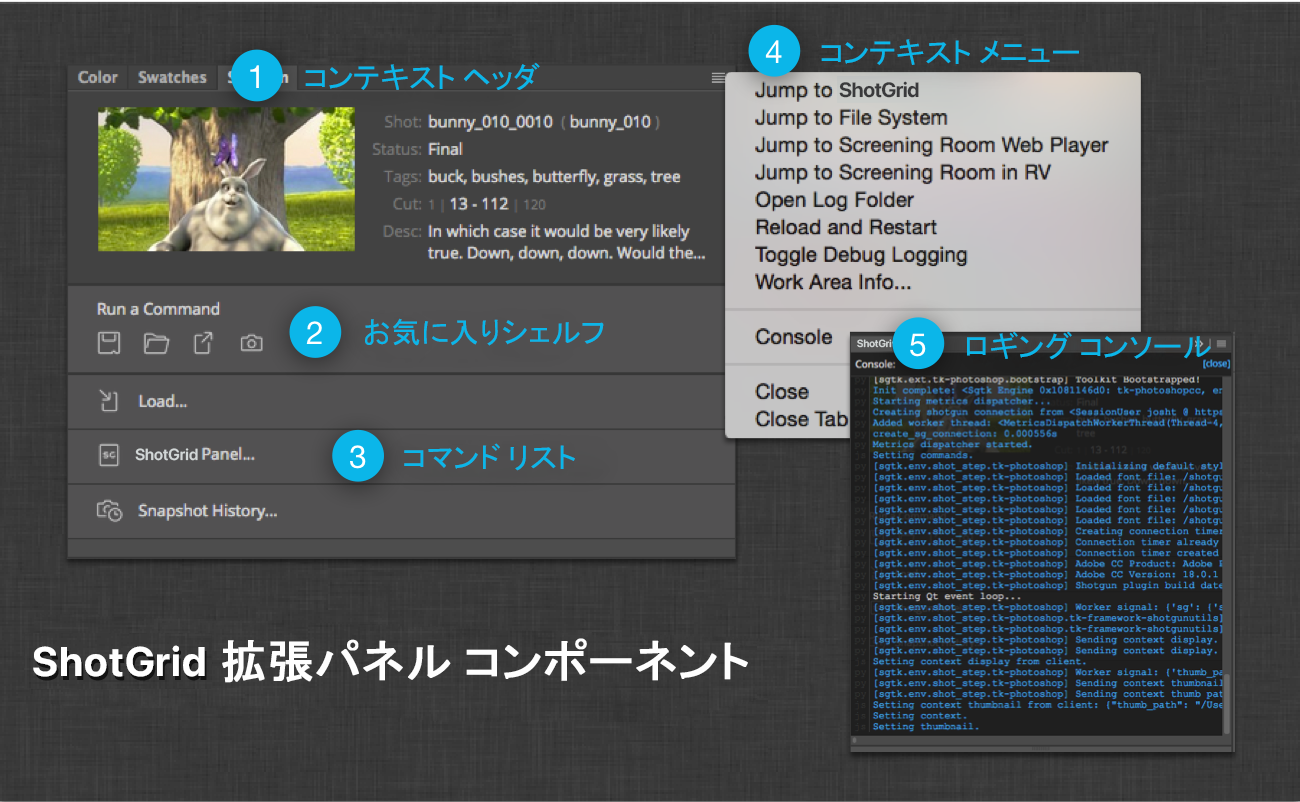Choose Open Log Folder menu entry
This screenshot has height=802, width=1300.
click(835, 200)
